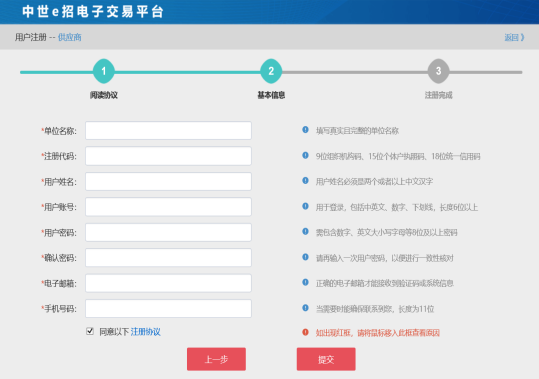Click the hint text starting 用于登录
The height and width of the screenshot is (379, 539).
pos(397,207)
